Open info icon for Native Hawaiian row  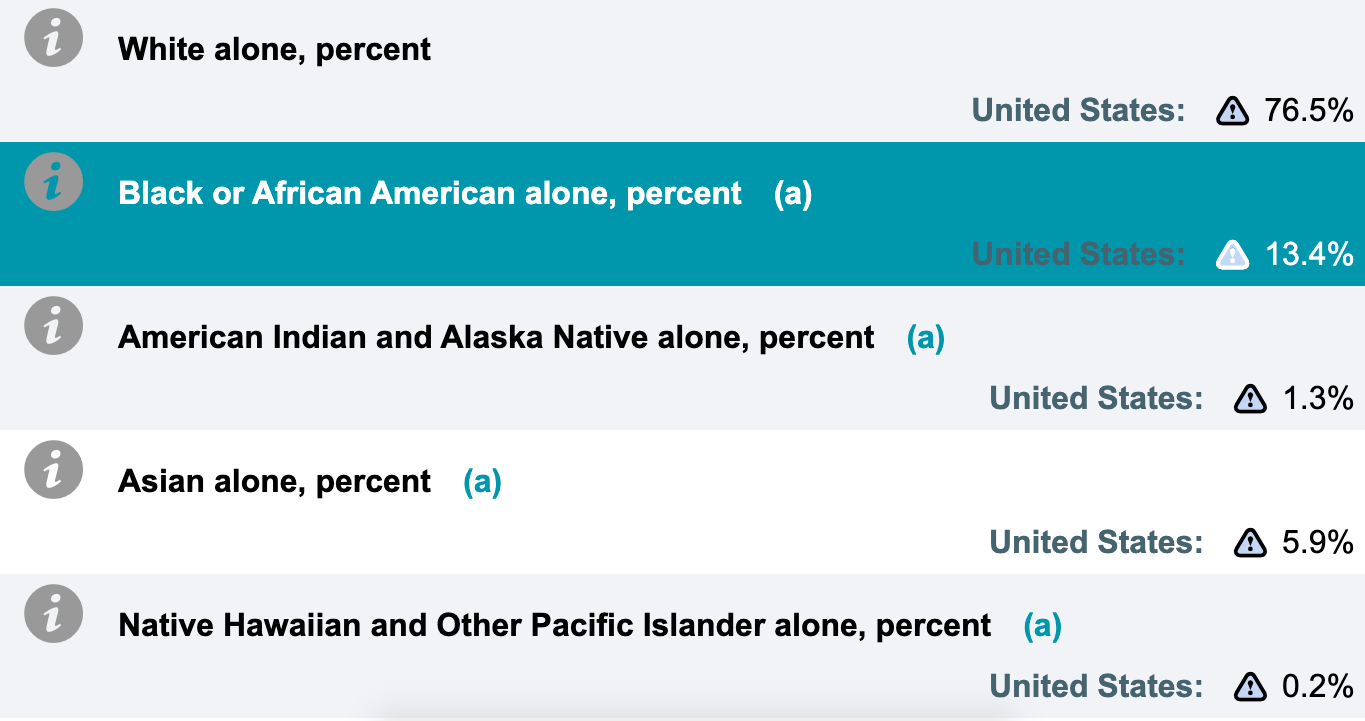click(52, 617)
